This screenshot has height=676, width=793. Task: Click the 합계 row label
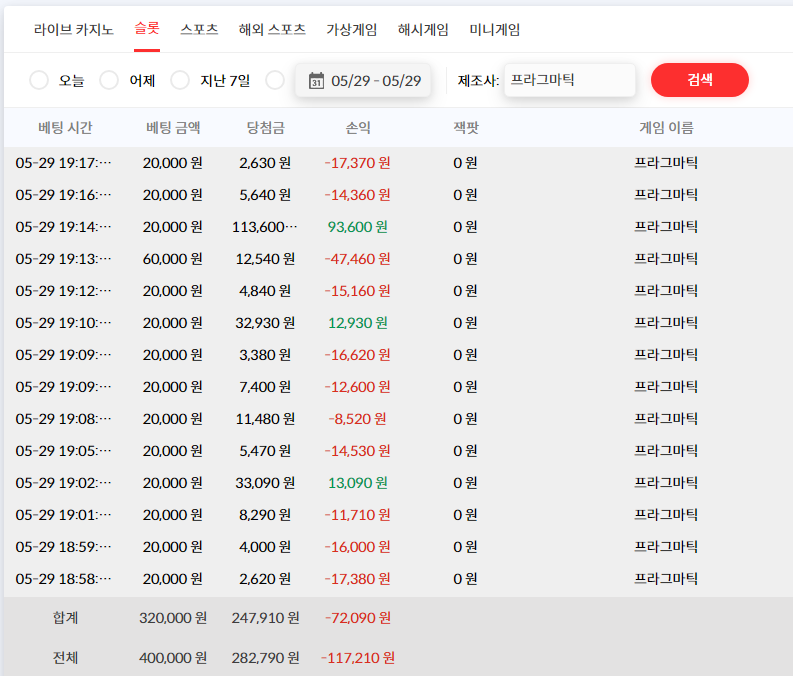click(65, 617)
